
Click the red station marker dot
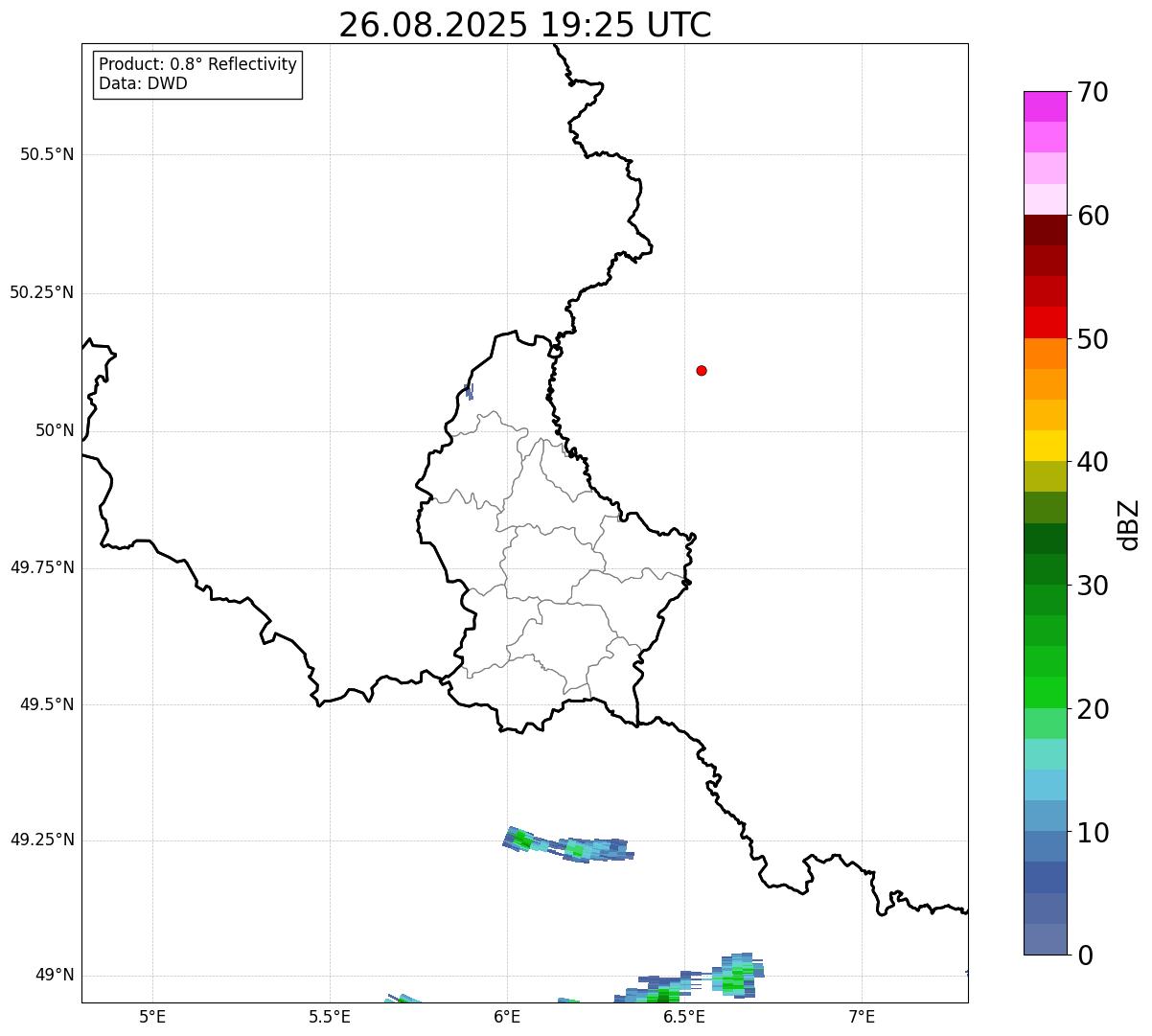click(x=702, y=370)
